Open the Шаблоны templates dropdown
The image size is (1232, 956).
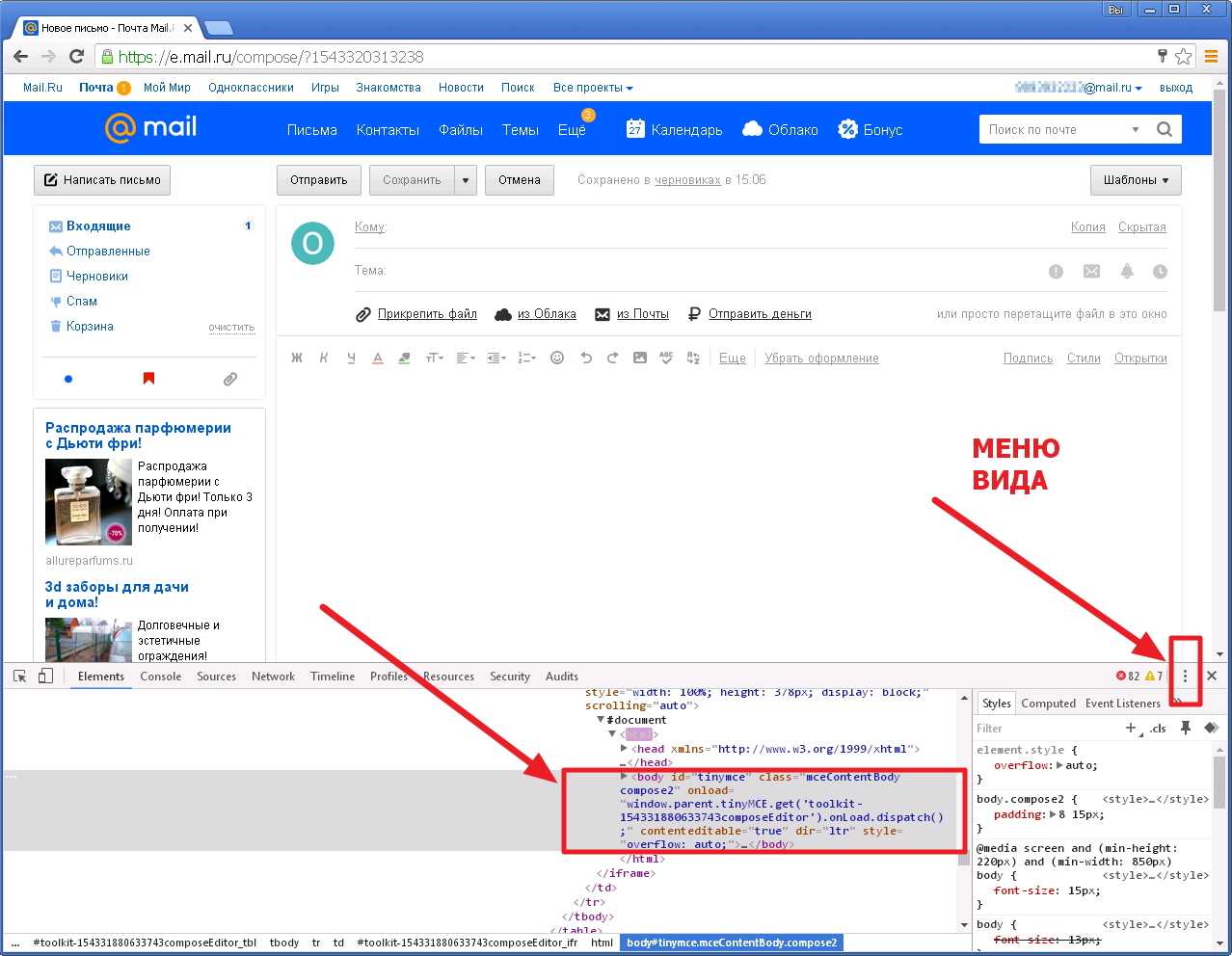[1136, 180]
